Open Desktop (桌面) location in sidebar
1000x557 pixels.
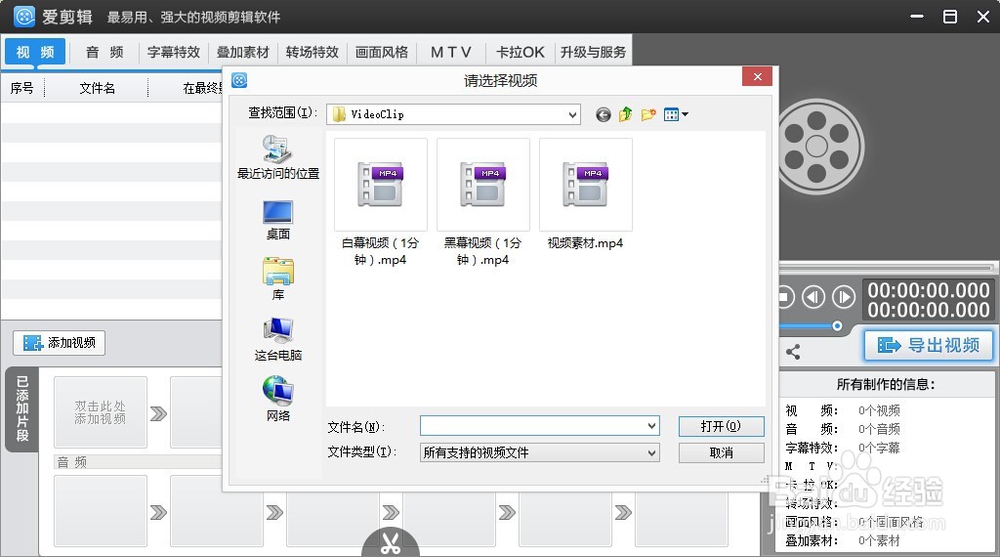pyautogui.click(x=278, y=220)
